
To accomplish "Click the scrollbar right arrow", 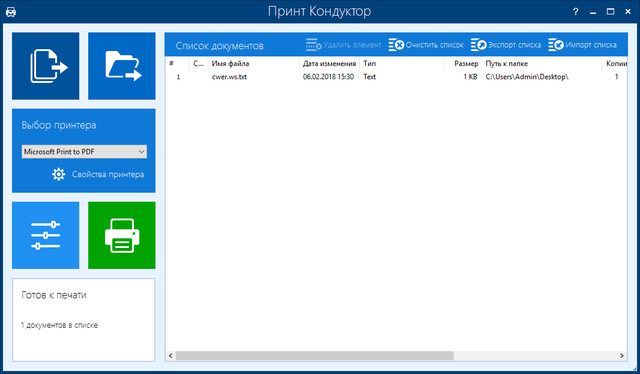I will coord(622,356).
